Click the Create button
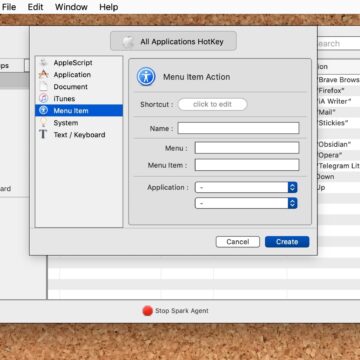This screenshot has width=360, height=360. (x=287, y=242)
